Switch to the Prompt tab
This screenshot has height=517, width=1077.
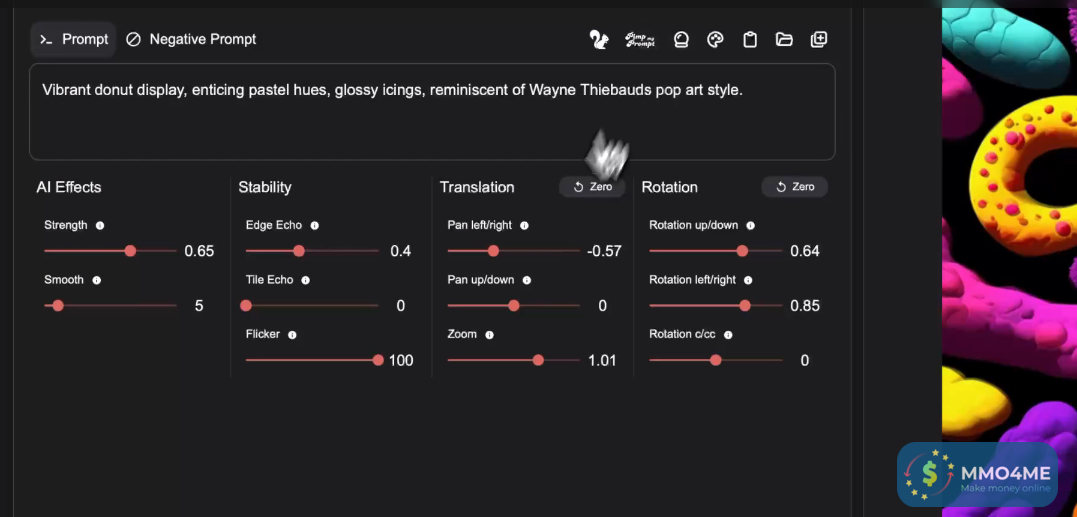coord(73,39)
